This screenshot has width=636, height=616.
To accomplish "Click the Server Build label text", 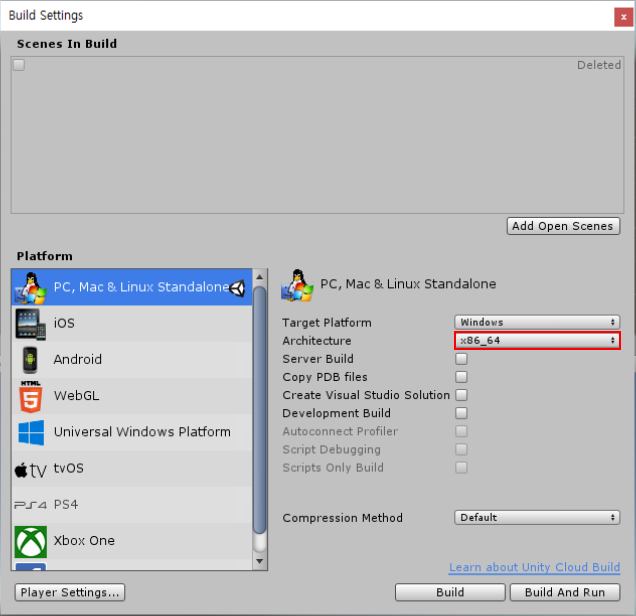I will [x=318, y=359].
